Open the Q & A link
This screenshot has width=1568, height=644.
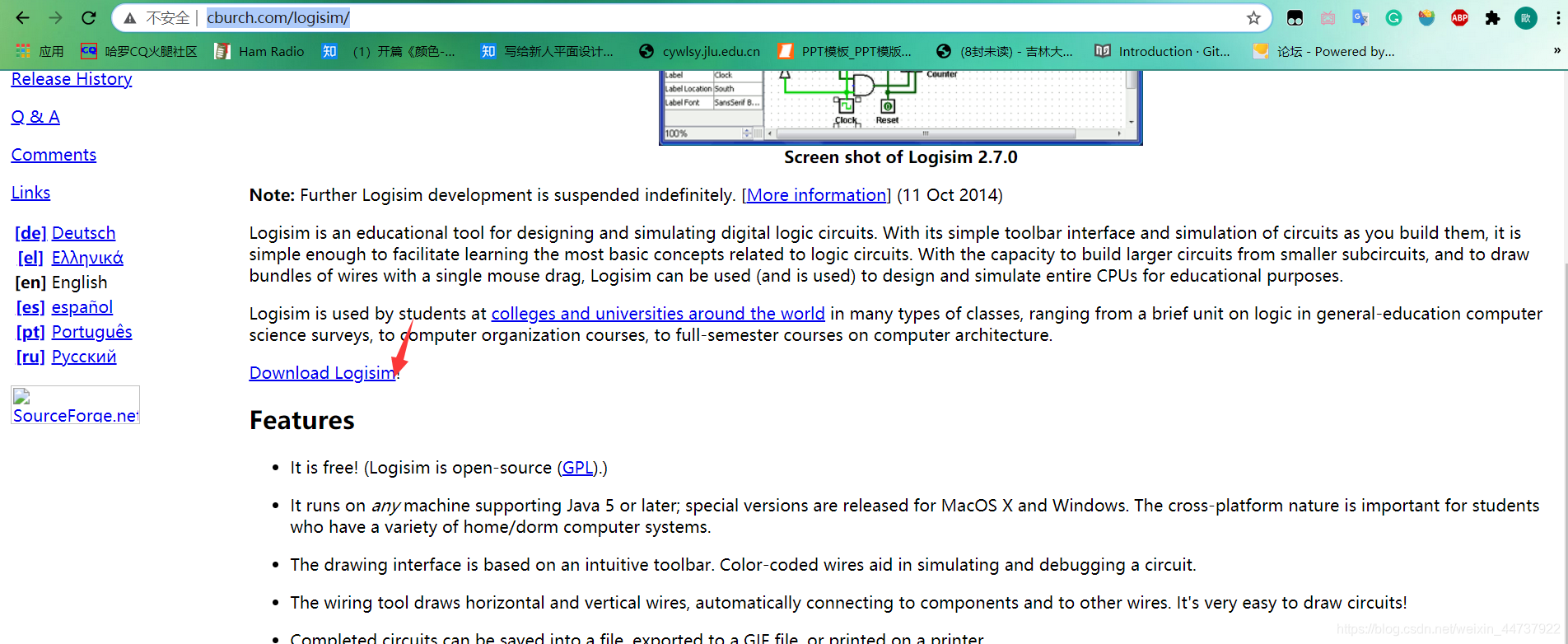coord(35,117)
